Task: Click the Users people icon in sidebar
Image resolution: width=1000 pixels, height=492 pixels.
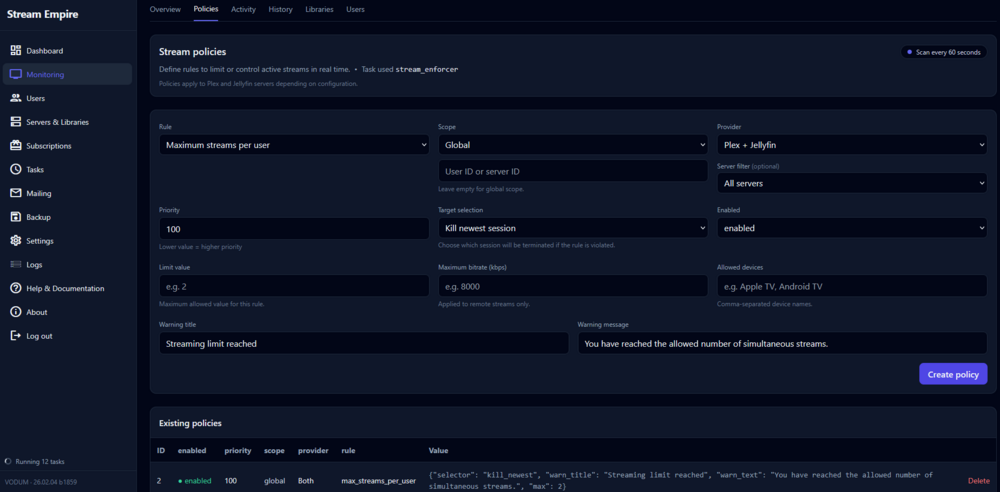Action: [16, 98]
